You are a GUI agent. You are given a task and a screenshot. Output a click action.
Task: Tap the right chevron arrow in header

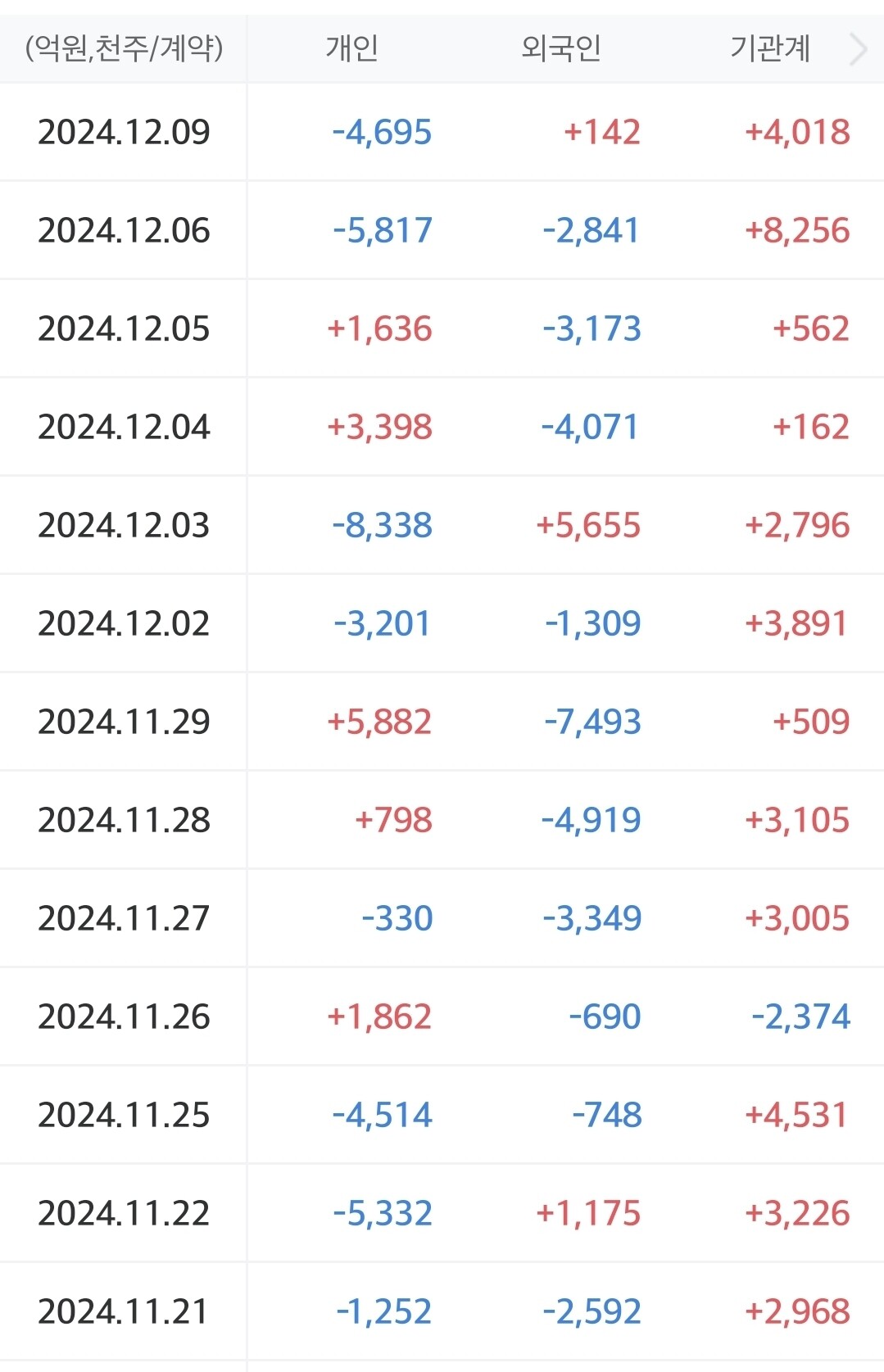[858, 49]
